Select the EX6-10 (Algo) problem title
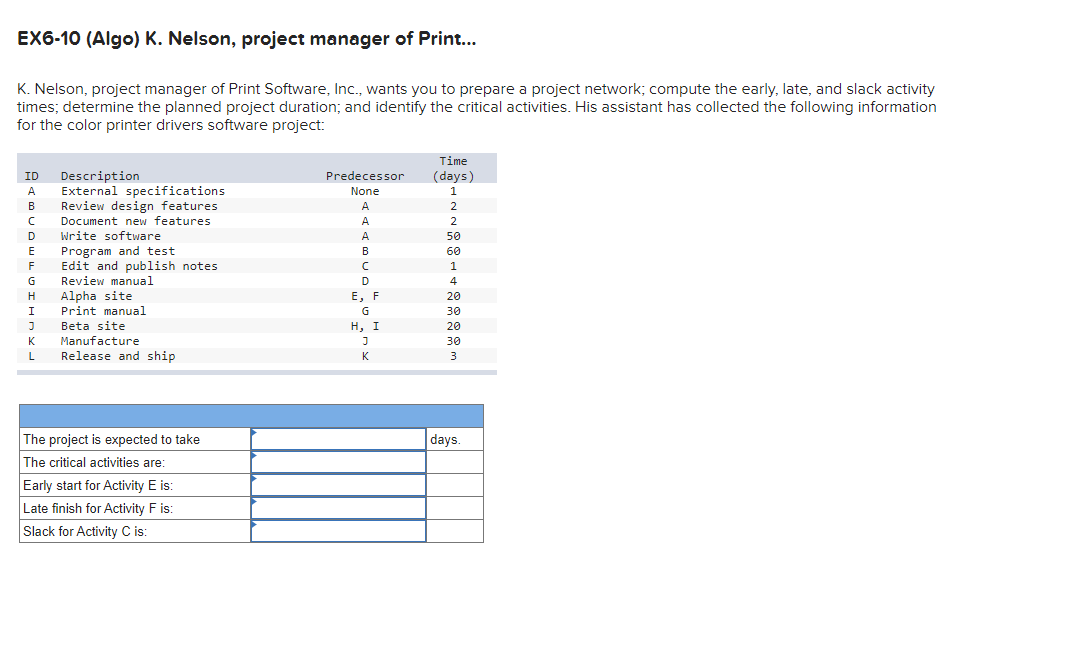 pos(245,38)
